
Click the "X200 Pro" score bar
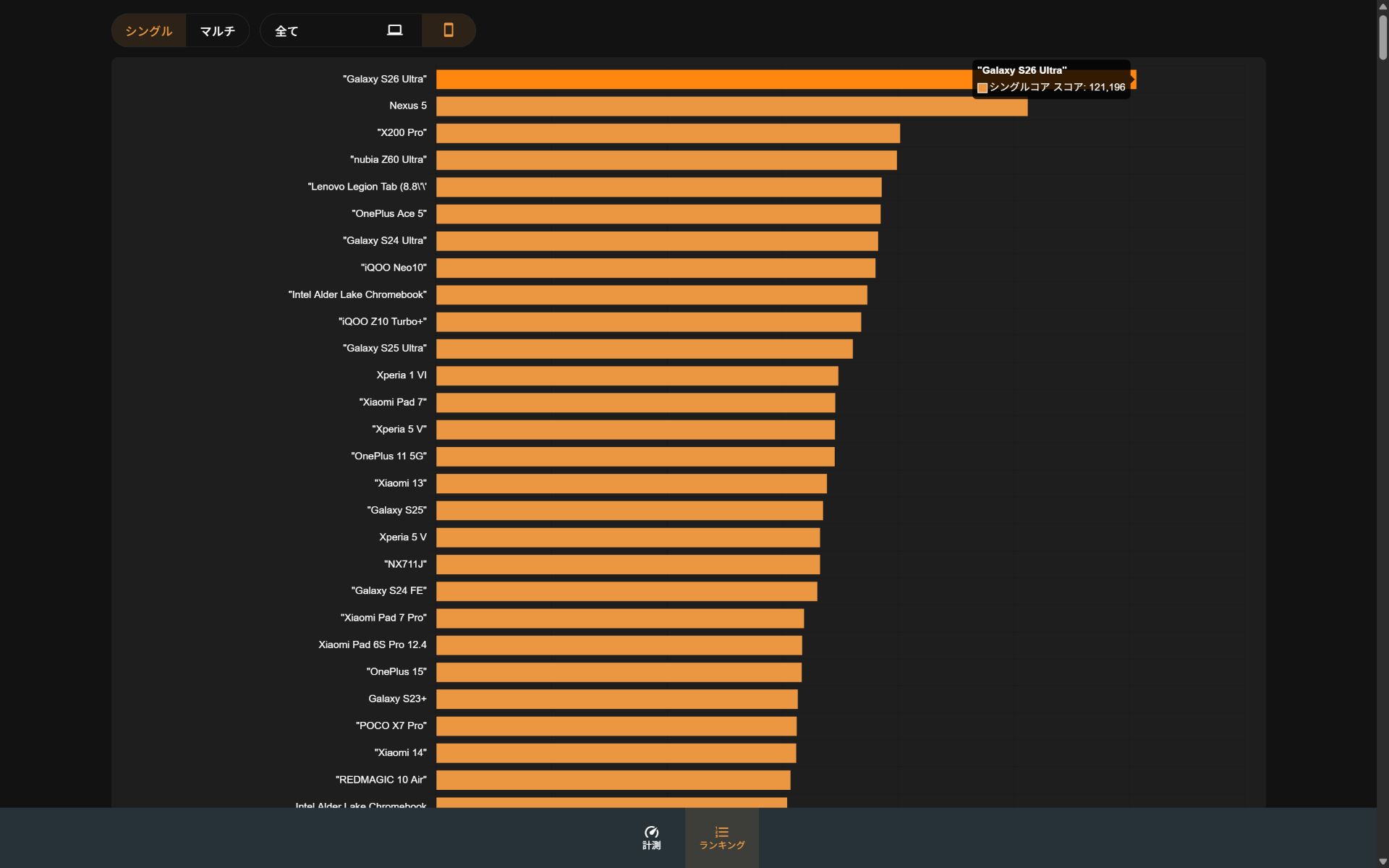pos(668,133)
